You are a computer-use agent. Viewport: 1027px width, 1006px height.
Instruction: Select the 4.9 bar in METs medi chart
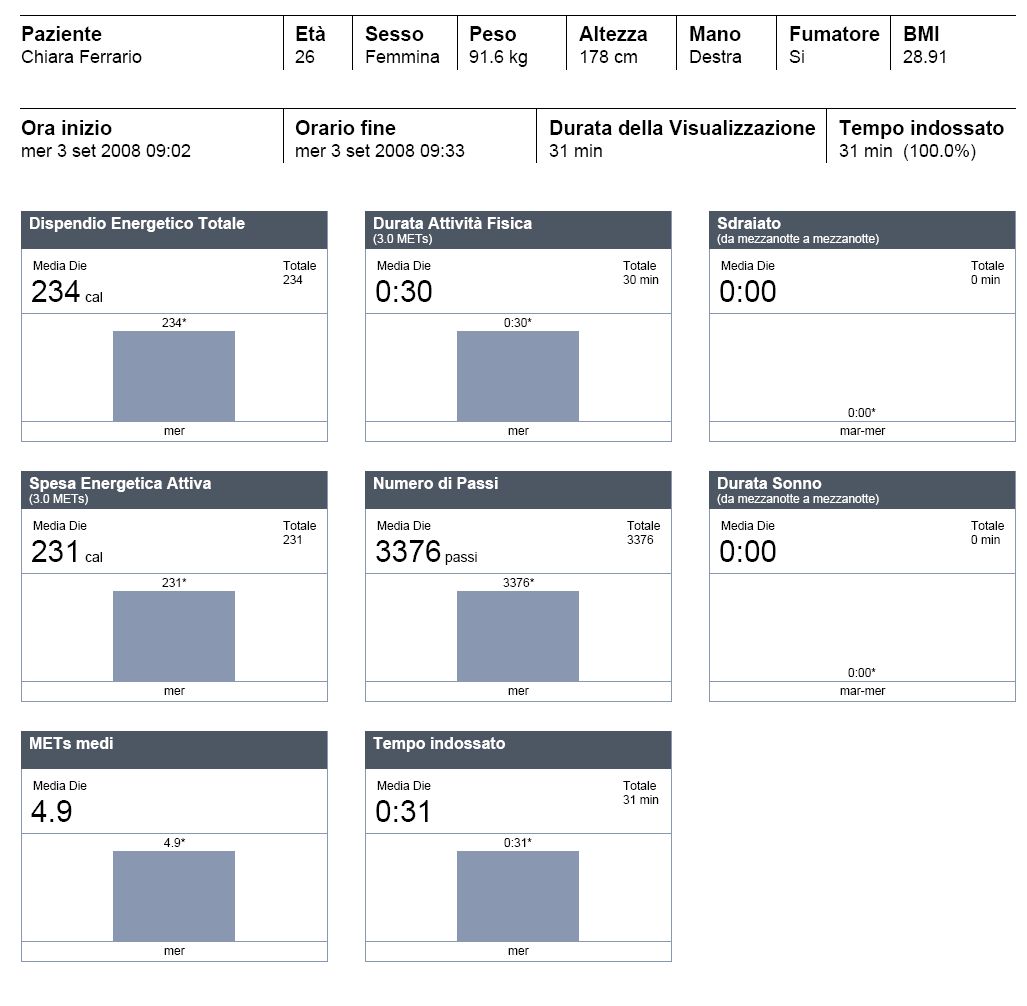(174, 896)
